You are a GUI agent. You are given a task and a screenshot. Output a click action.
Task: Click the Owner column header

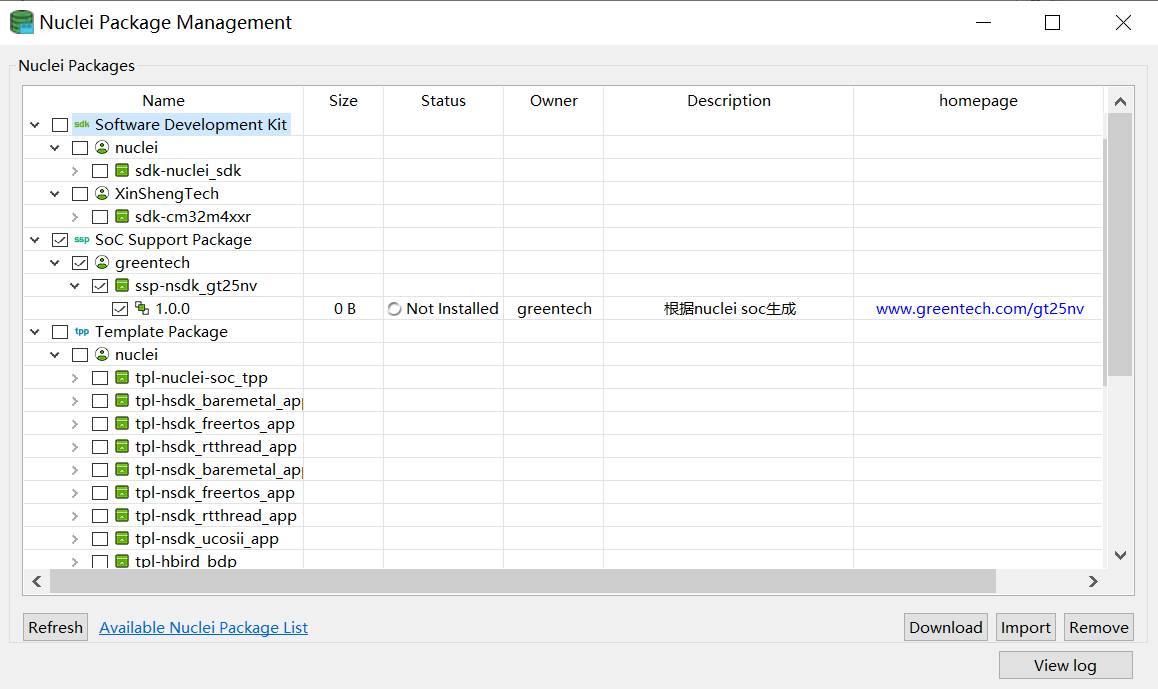tap(554, 100)
